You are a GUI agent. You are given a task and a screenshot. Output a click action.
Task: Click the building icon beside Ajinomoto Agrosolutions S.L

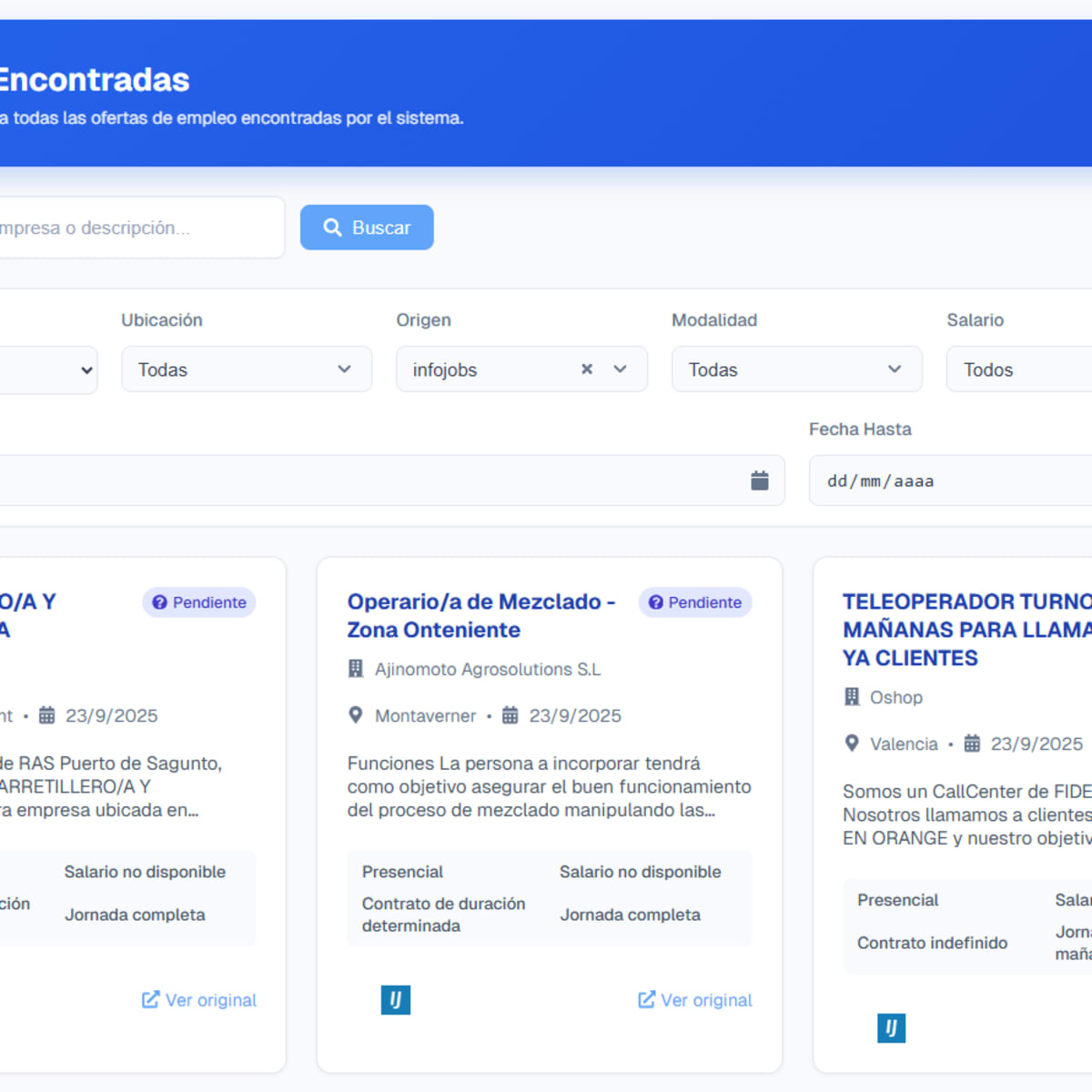click(x=356, y=669)
